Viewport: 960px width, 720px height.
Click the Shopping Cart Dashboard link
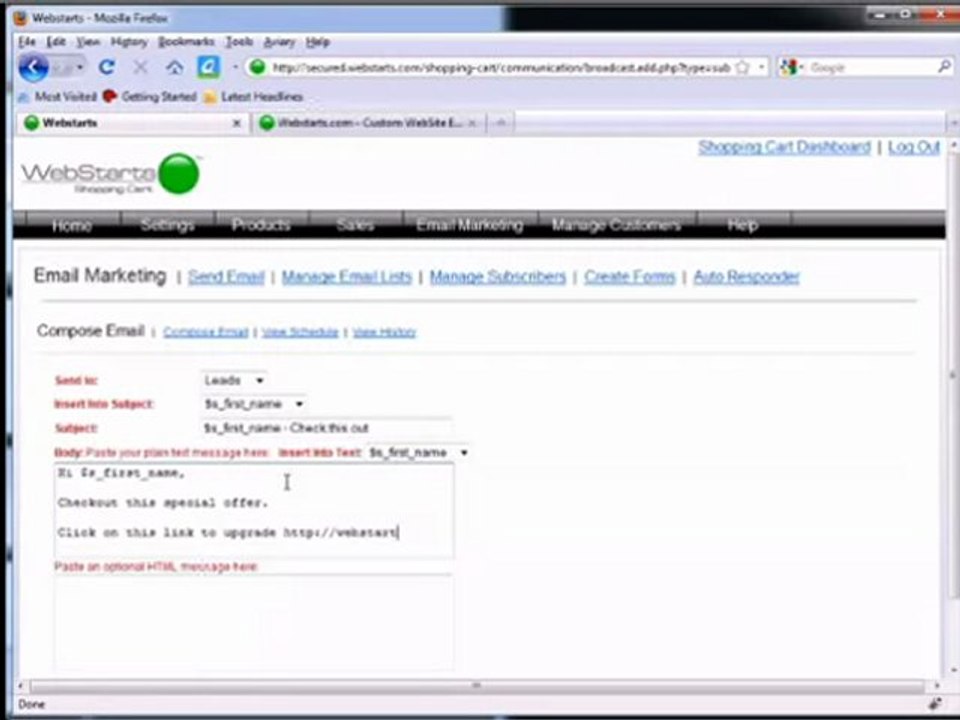click(x=784, y=148)
